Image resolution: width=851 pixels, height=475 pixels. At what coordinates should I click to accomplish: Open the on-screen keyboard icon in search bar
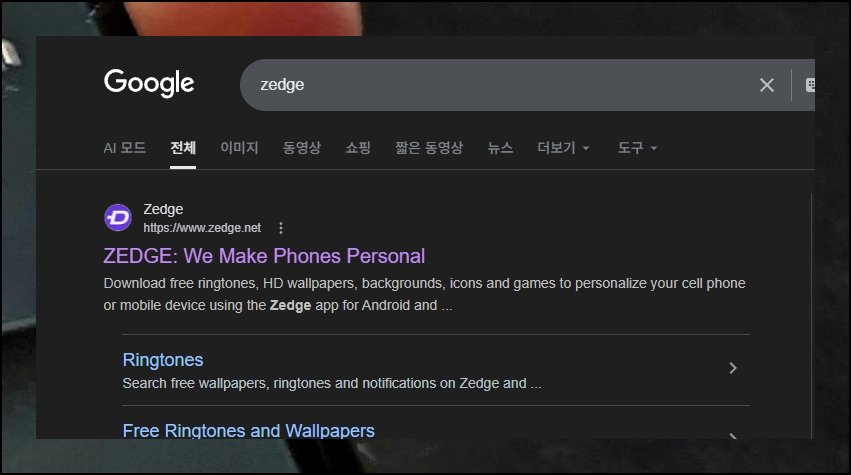point(810,85)
